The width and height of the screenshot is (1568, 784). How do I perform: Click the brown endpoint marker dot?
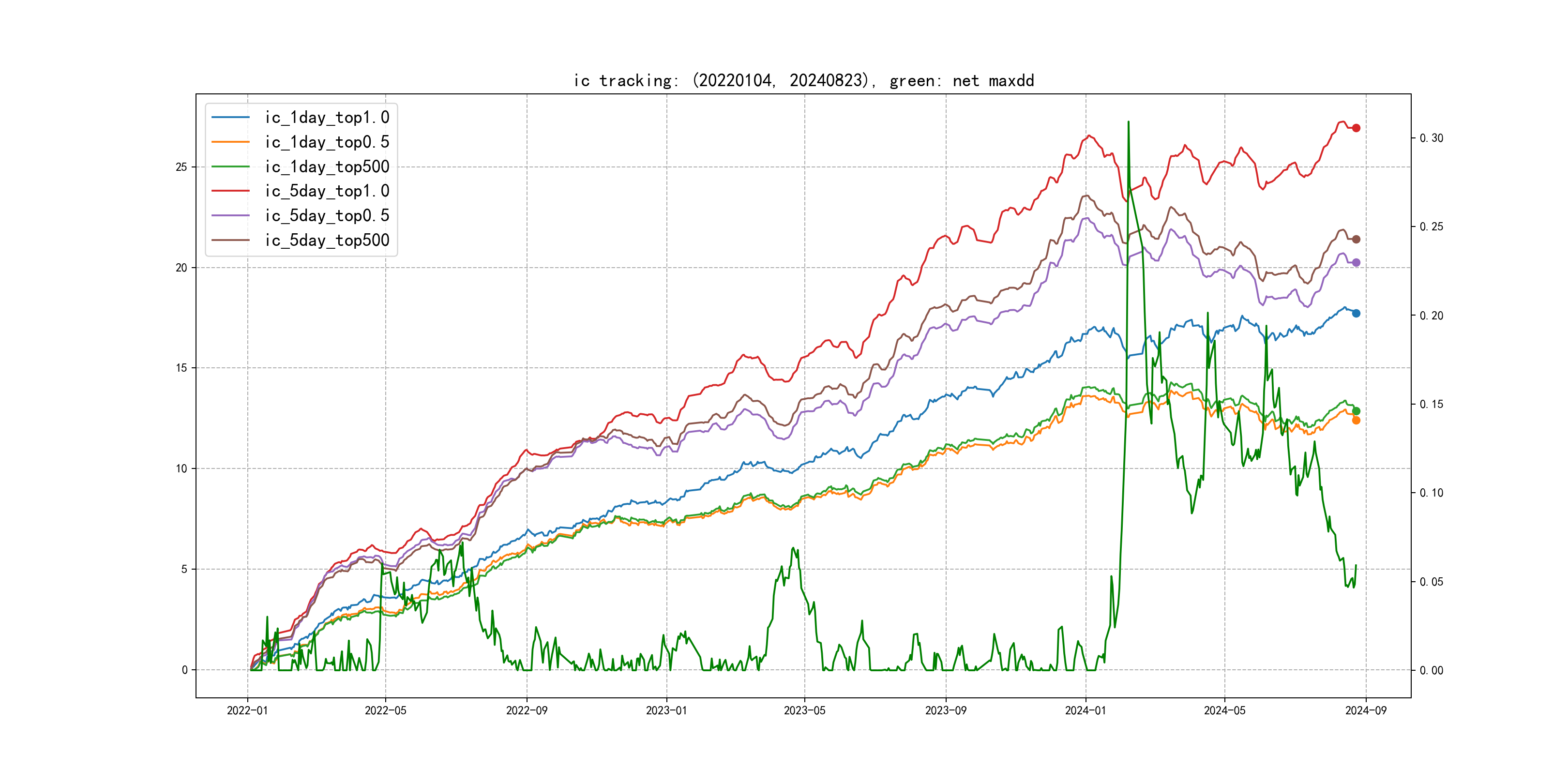tap(1356, 239)
